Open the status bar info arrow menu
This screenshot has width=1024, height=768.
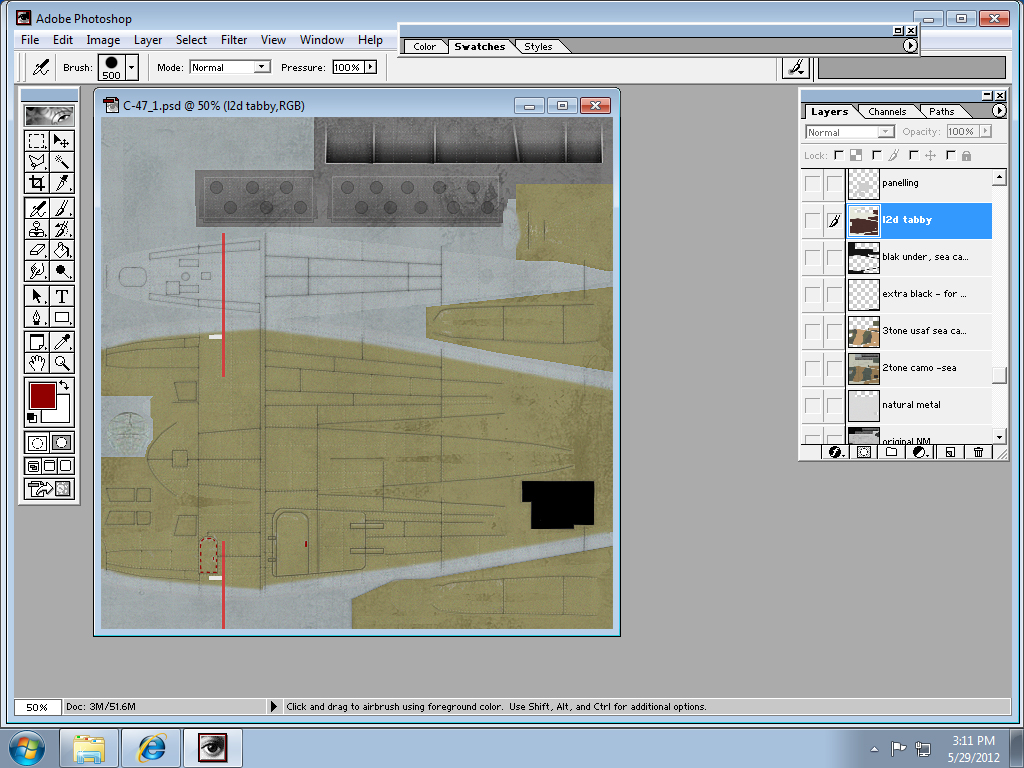pyautogui.click(x=274, y=707)
